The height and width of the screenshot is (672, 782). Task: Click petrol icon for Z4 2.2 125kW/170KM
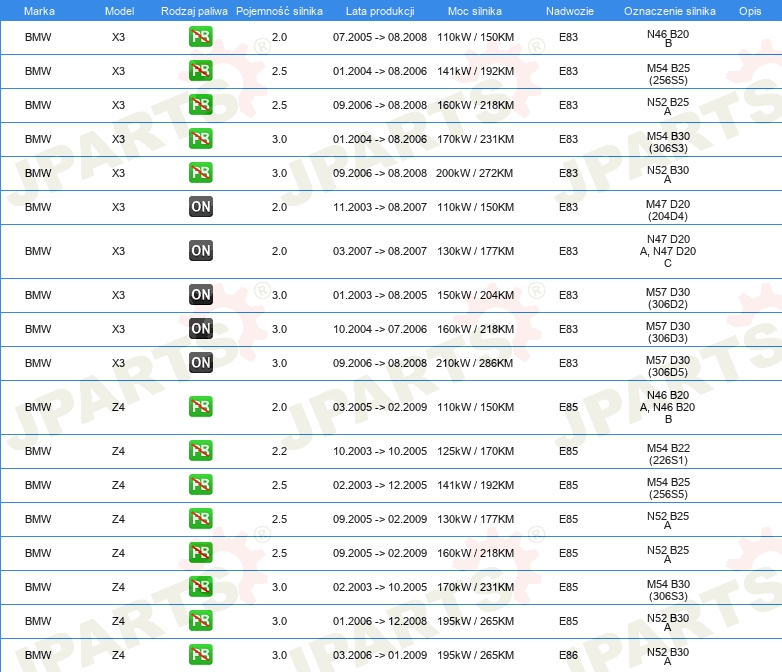coord(200,450)
